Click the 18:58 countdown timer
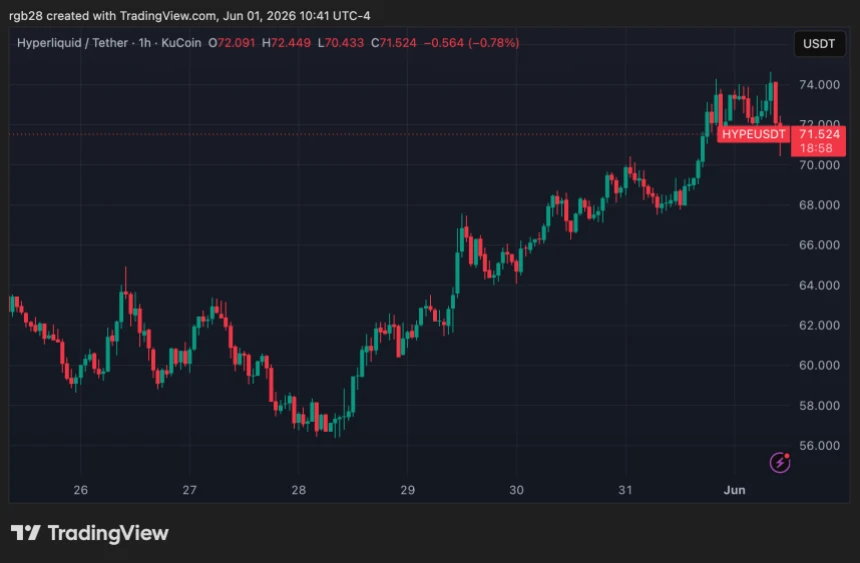The height and width of the screenshot is (563, 860). pyautogui.click(x=816, y=148)
